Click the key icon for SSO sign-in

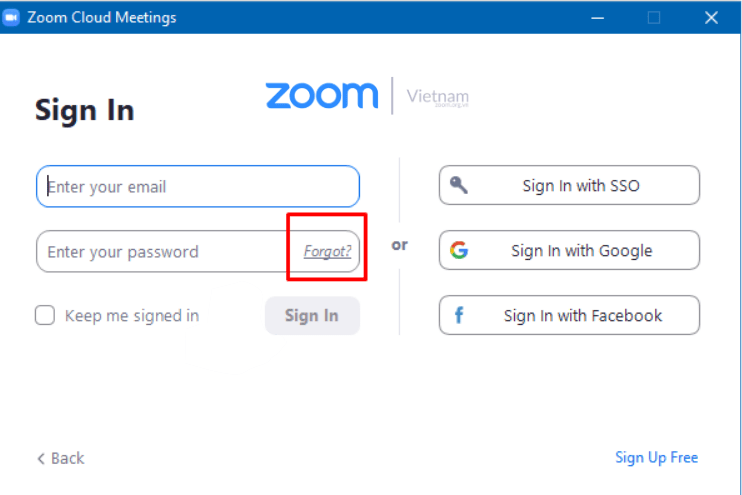[459, 185]
